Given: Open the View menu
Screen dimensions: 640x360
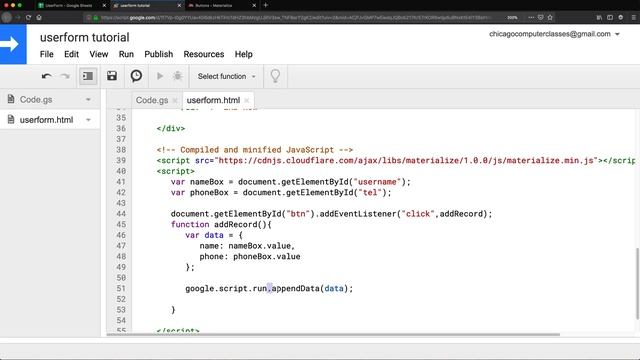Looking at the screenshot, I should pyautogui.click(x=99, y=54).
